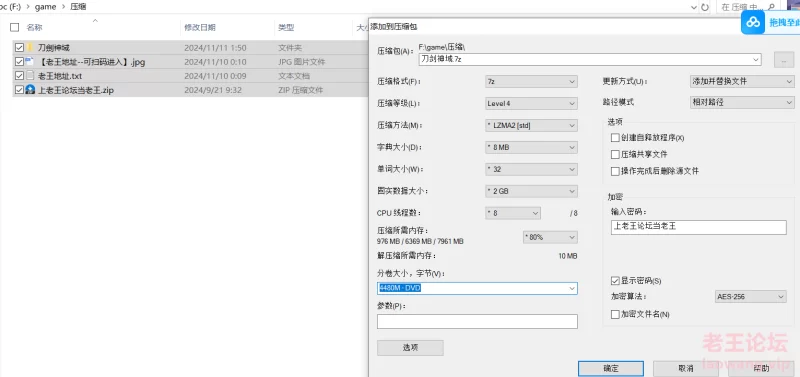
Task: Open the CPU 线程数 dropdown
Action: 513,213
